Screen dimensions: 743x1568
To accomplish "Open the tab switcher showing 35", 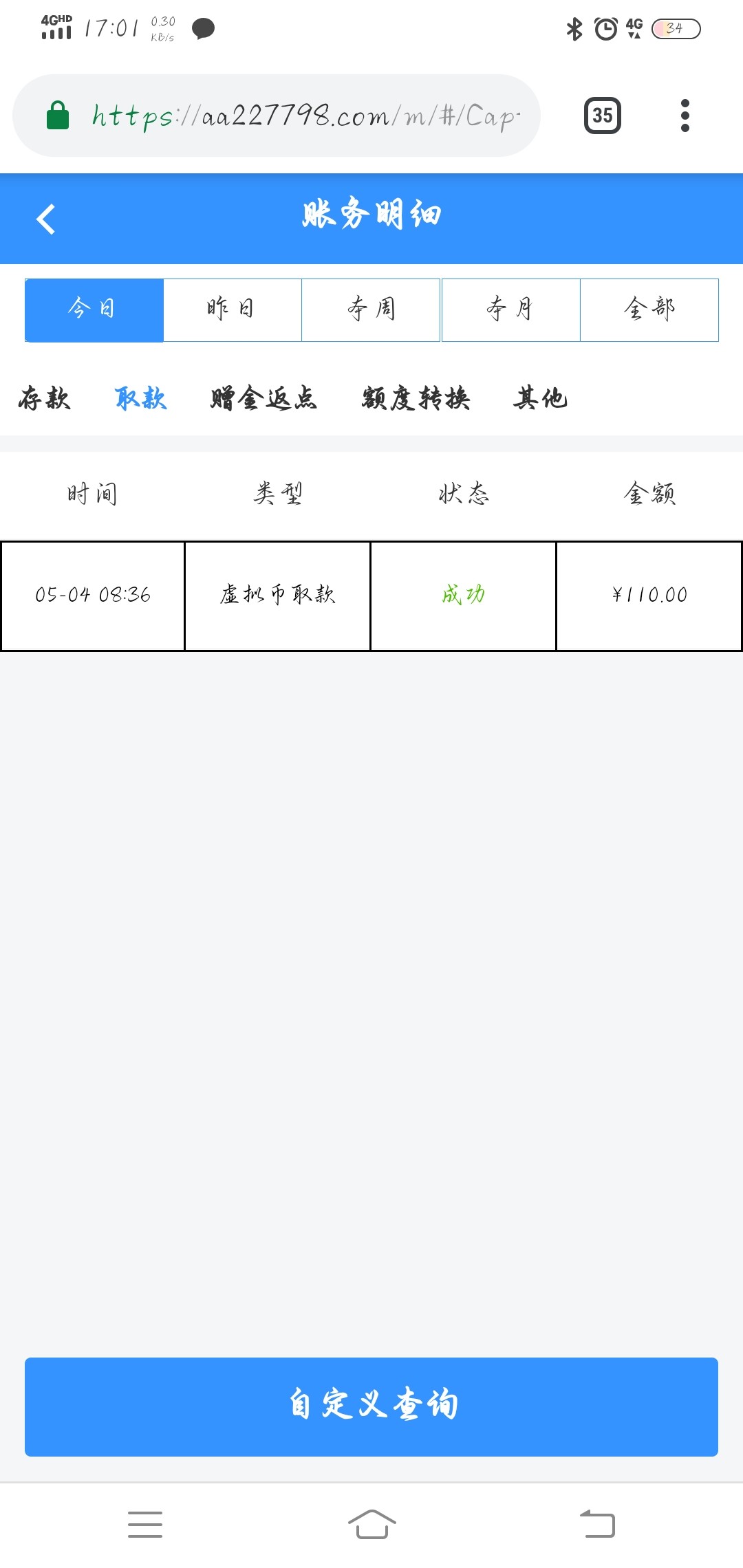I will tap(602, 116).
